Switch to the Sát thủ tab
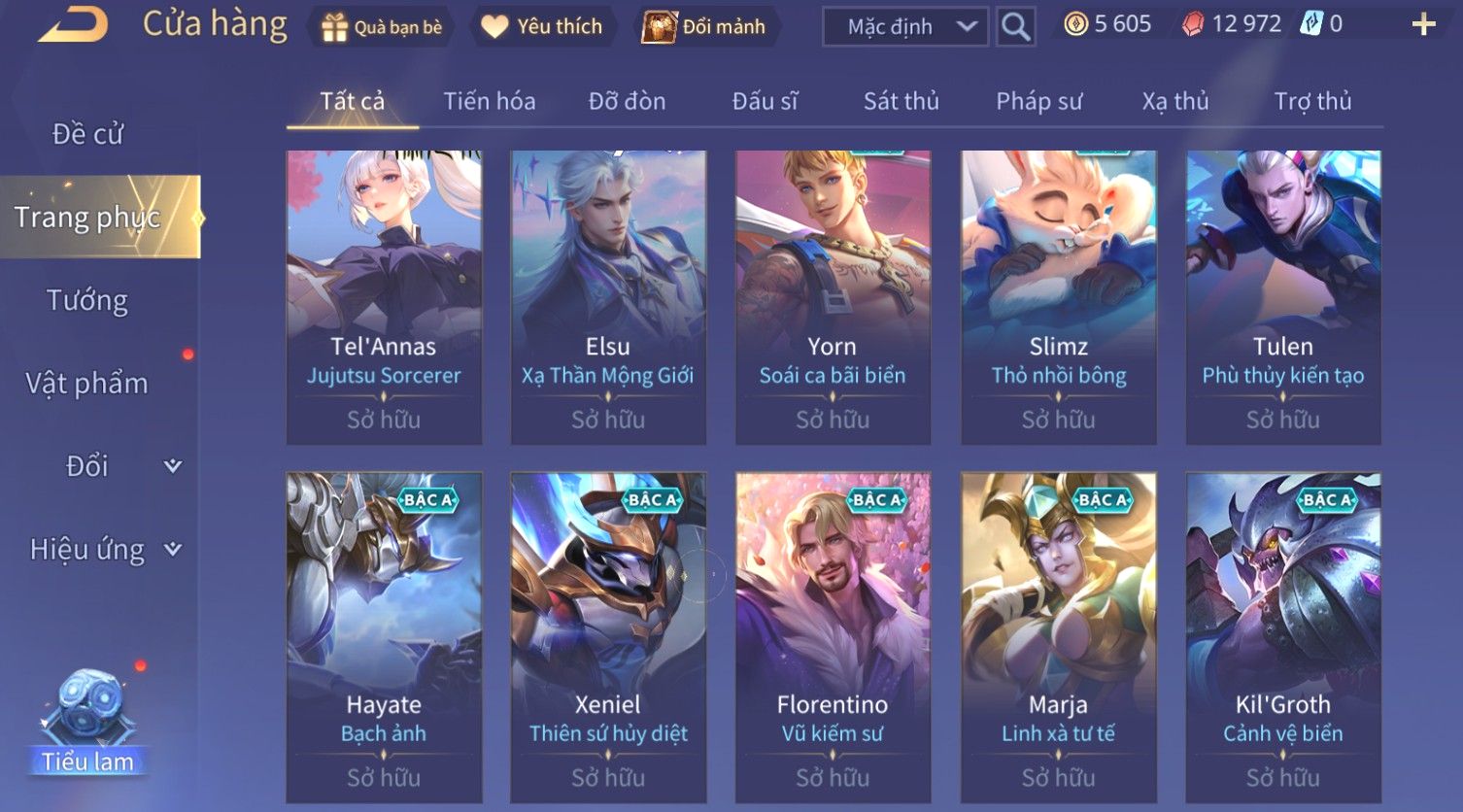 tap(901, 101)
